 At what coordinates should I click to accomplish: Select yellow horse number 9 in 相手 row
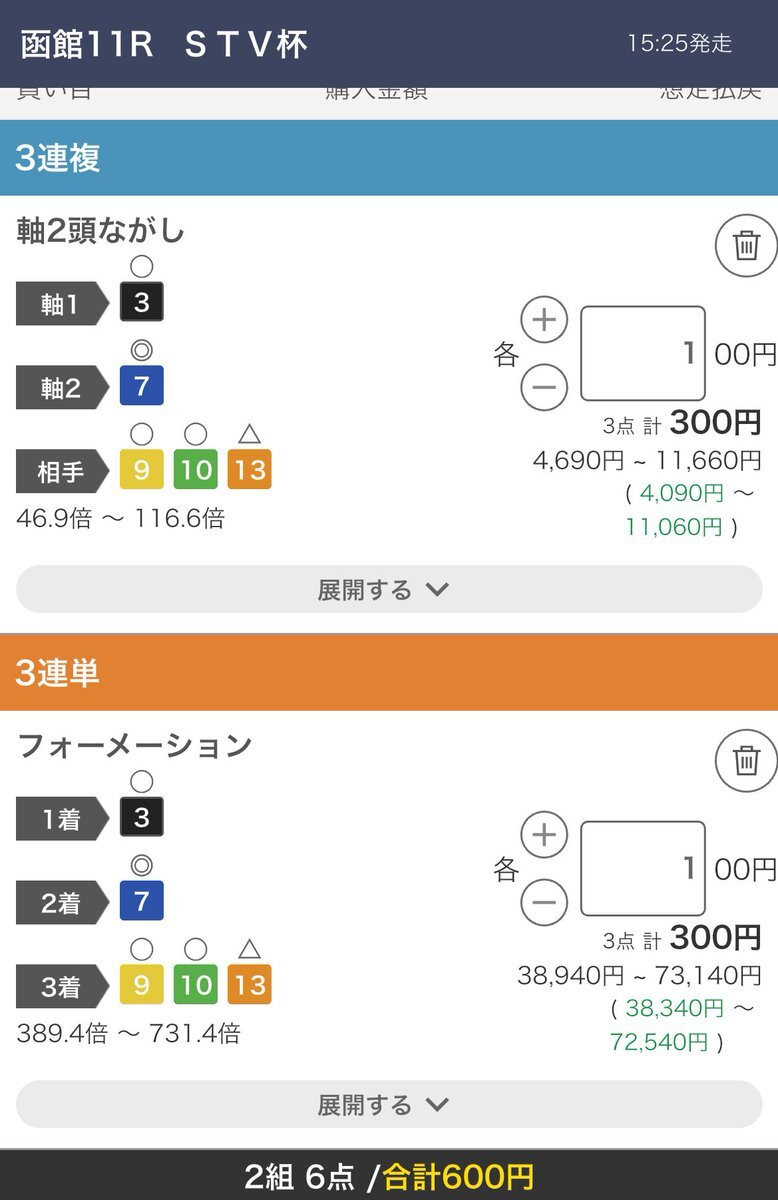tap(141, 469)
